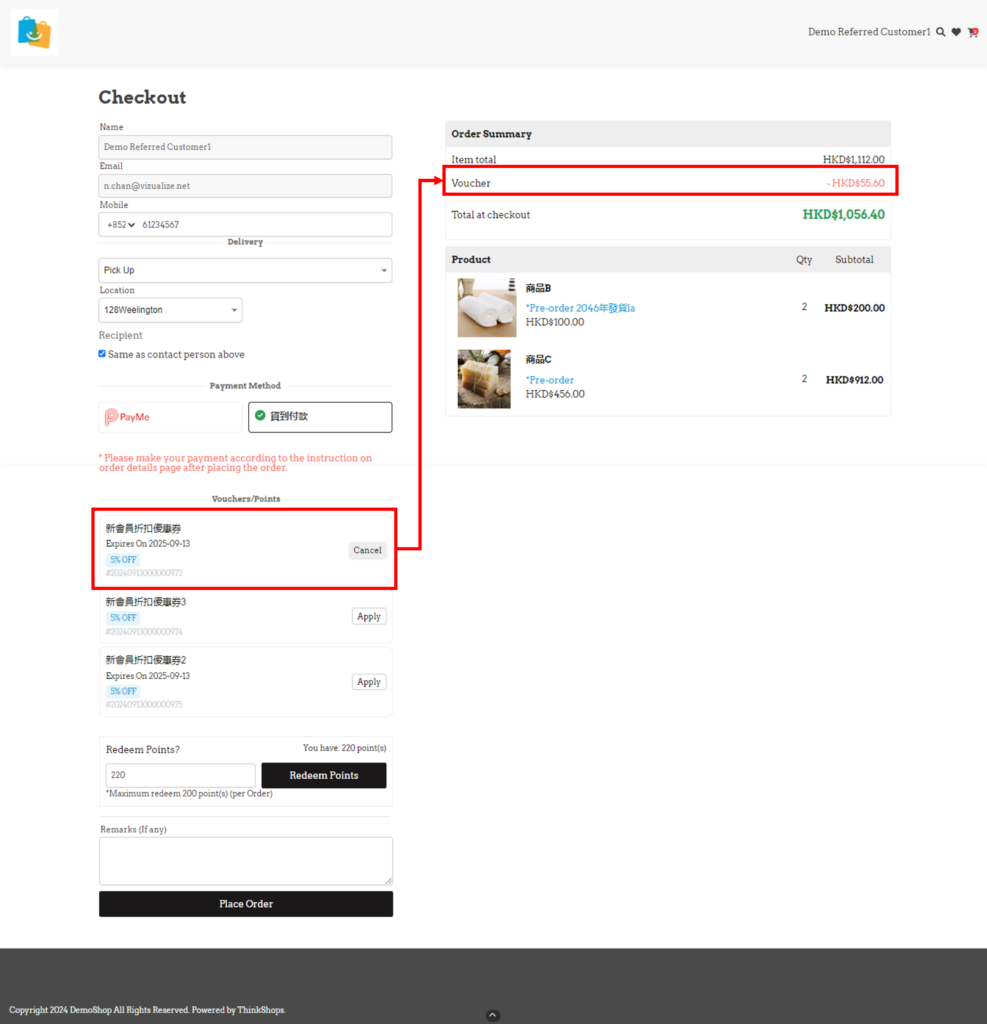Viewport: 987px width, 1024px height.
Task: Open wishlist via the heart icon
Action: pyautogui.click(x=956, y=32)
